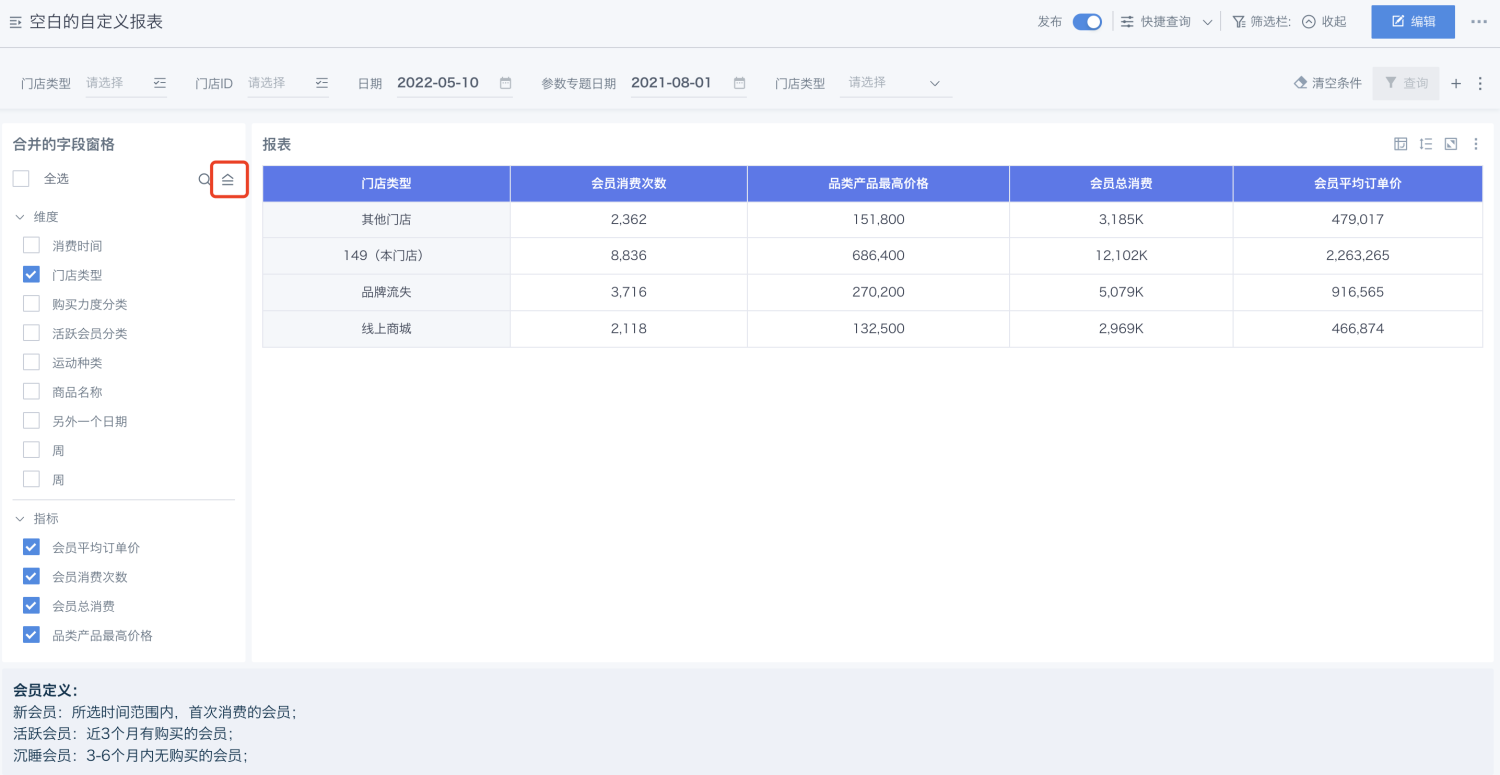Click the search icon in the field pane
The image size is (1500, 775).
[x=205, y=180]
